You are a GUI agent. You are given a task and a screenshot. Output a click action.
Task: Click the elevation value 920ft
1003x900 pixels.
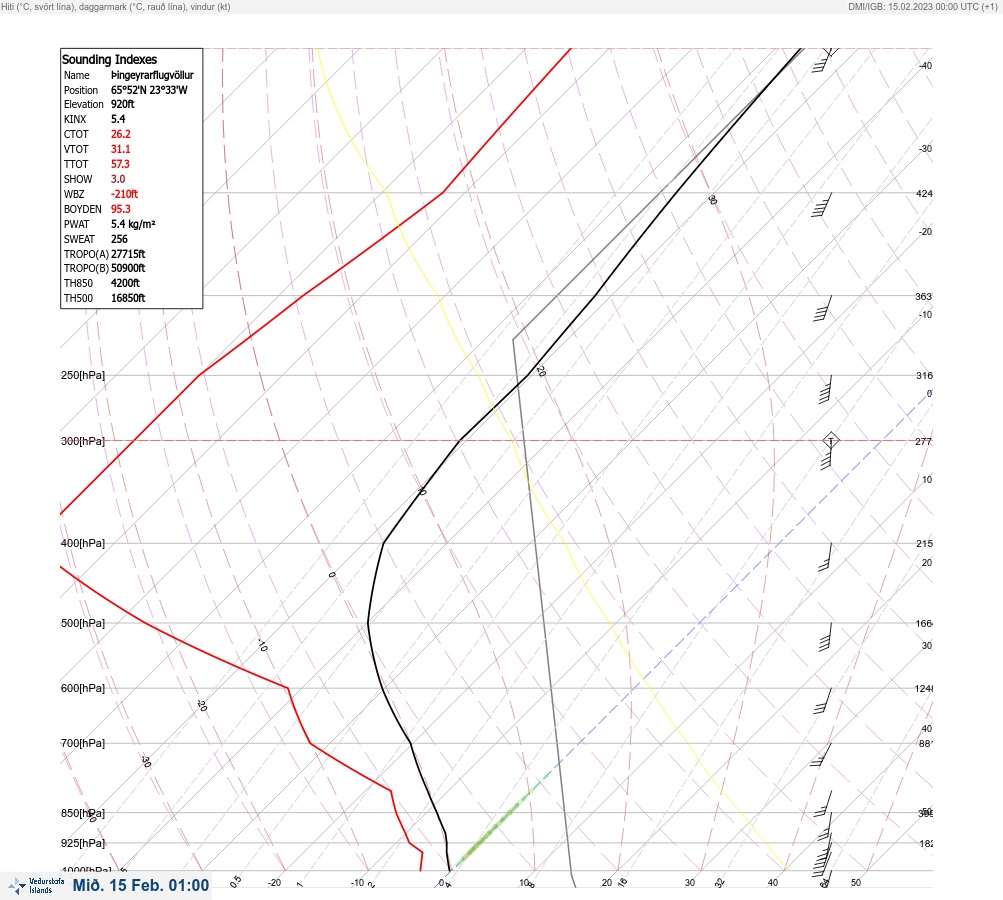click(x=122, y=104)
